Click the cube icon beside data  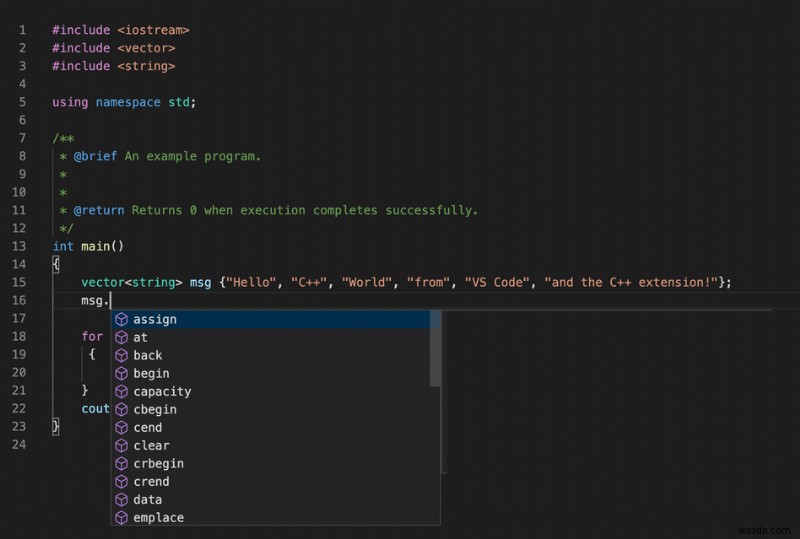tap(121, 500)
